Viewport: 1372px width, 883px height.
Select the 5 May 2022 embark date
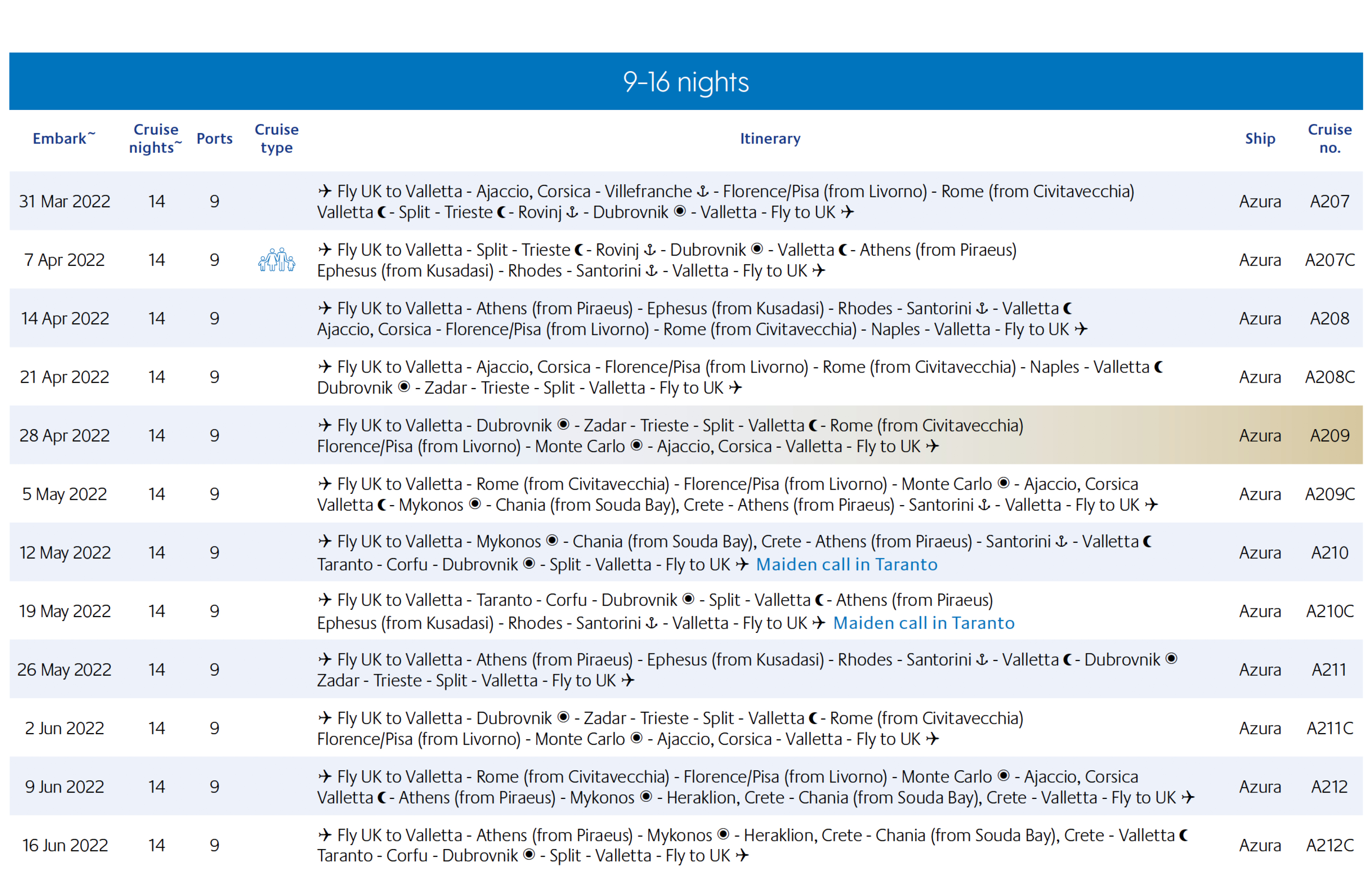[x=65, y=494]
